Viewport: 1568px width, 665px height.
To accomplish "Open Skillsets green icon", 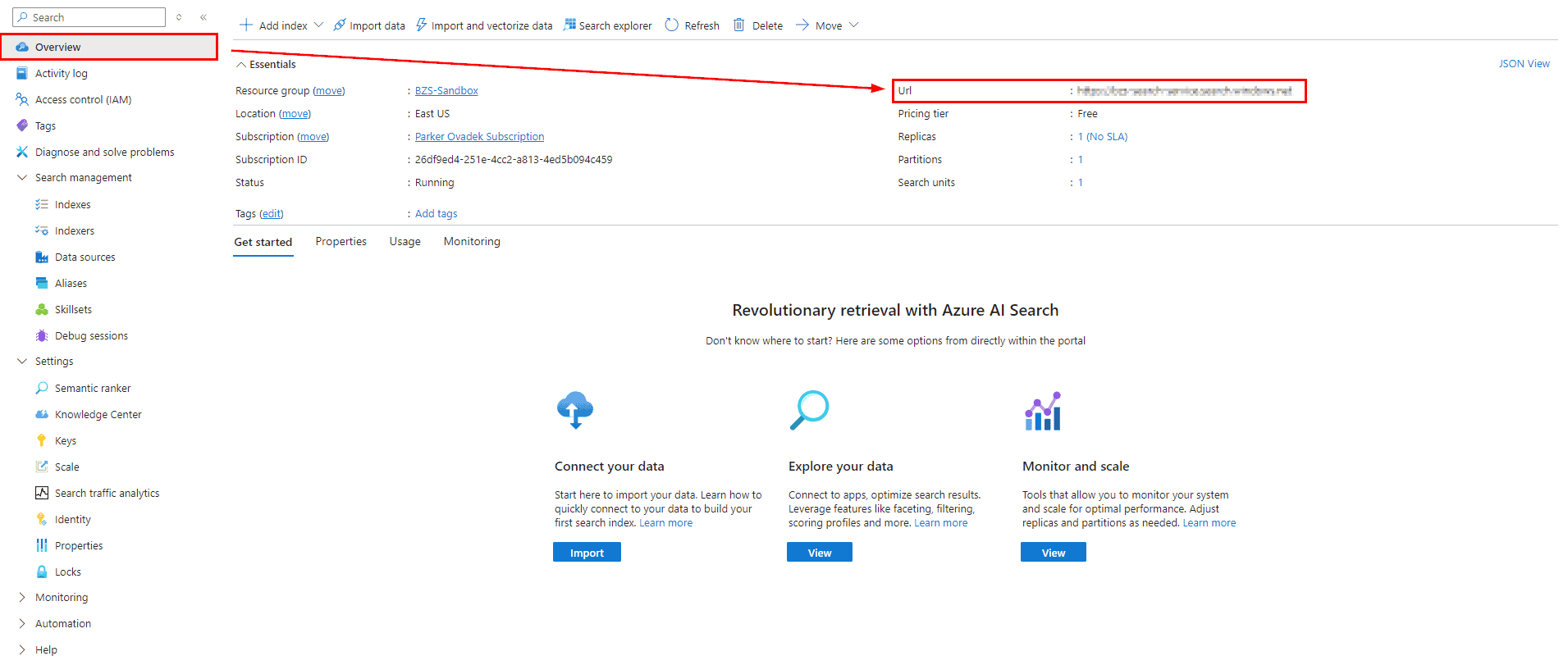I will pyautogui.click(x=42, y=309).
